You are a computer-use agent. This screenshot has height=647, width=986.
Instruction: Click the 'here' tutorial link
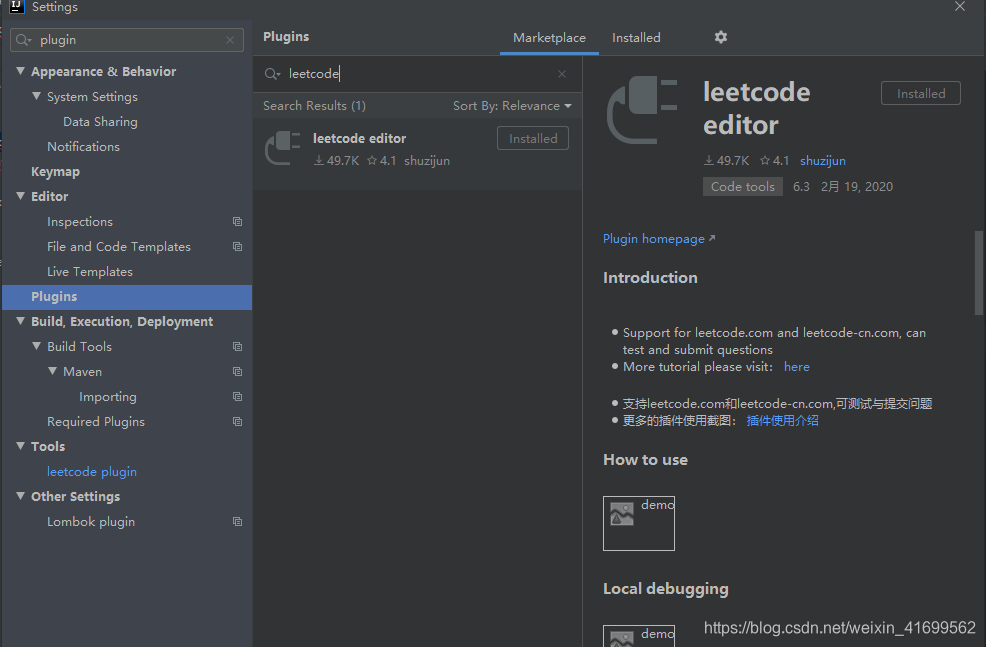click(797, 367)
